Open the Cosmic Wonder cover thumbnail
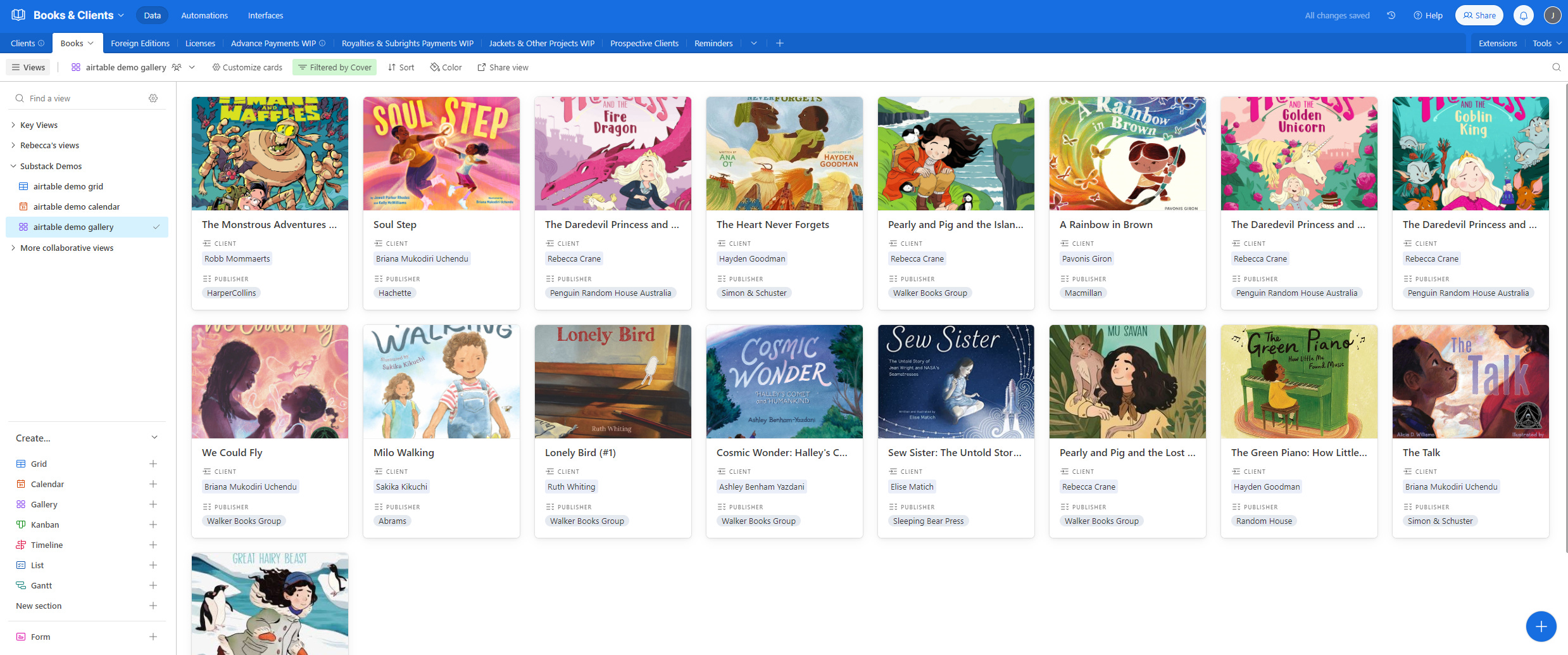 [784, 381]
